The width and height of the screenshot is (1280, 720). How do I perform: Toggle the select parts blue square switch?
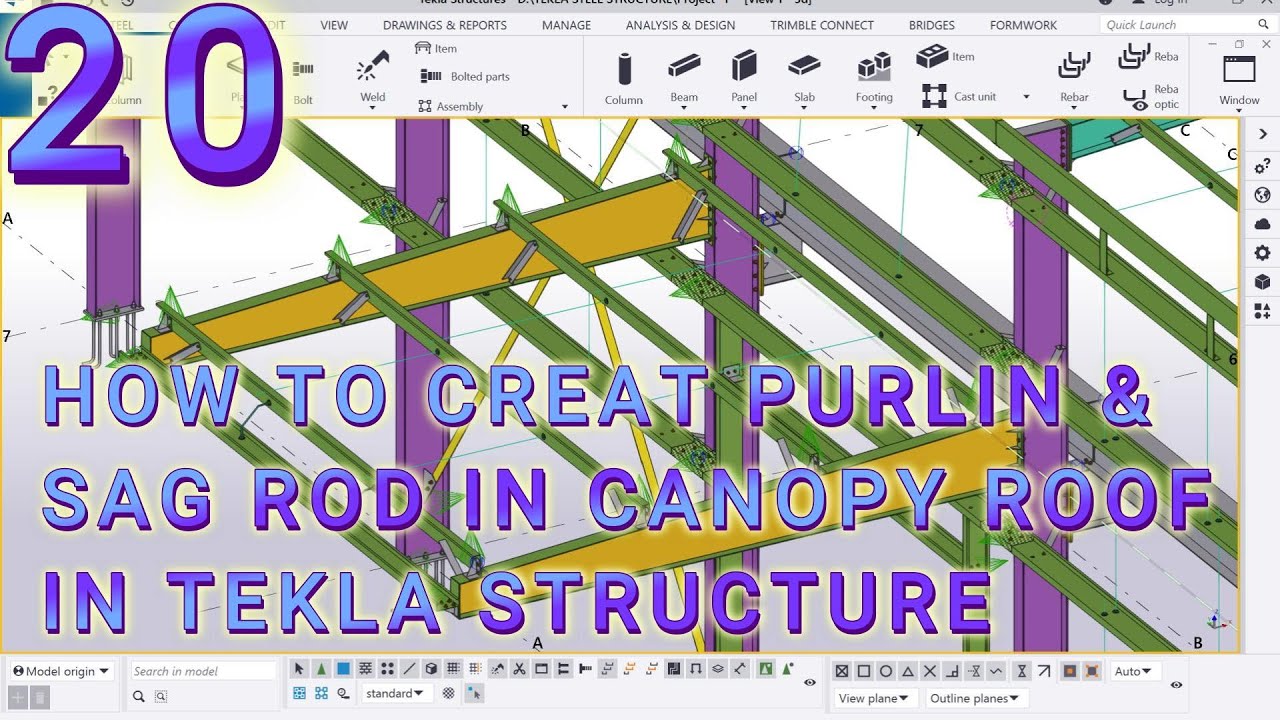tap(343, 669)
